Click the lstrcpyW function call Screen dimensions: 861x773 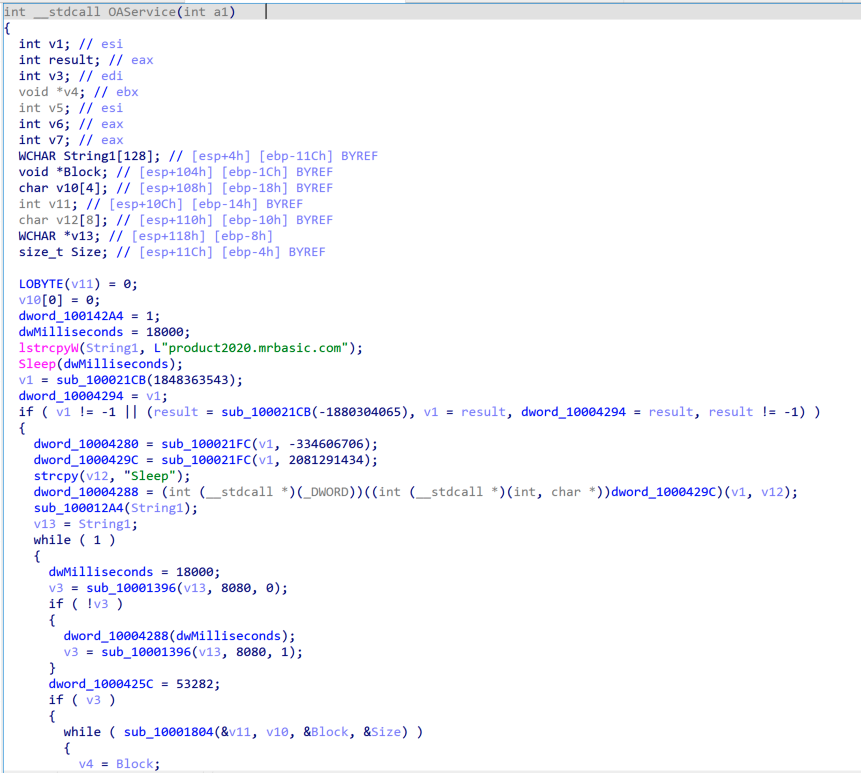48,348
